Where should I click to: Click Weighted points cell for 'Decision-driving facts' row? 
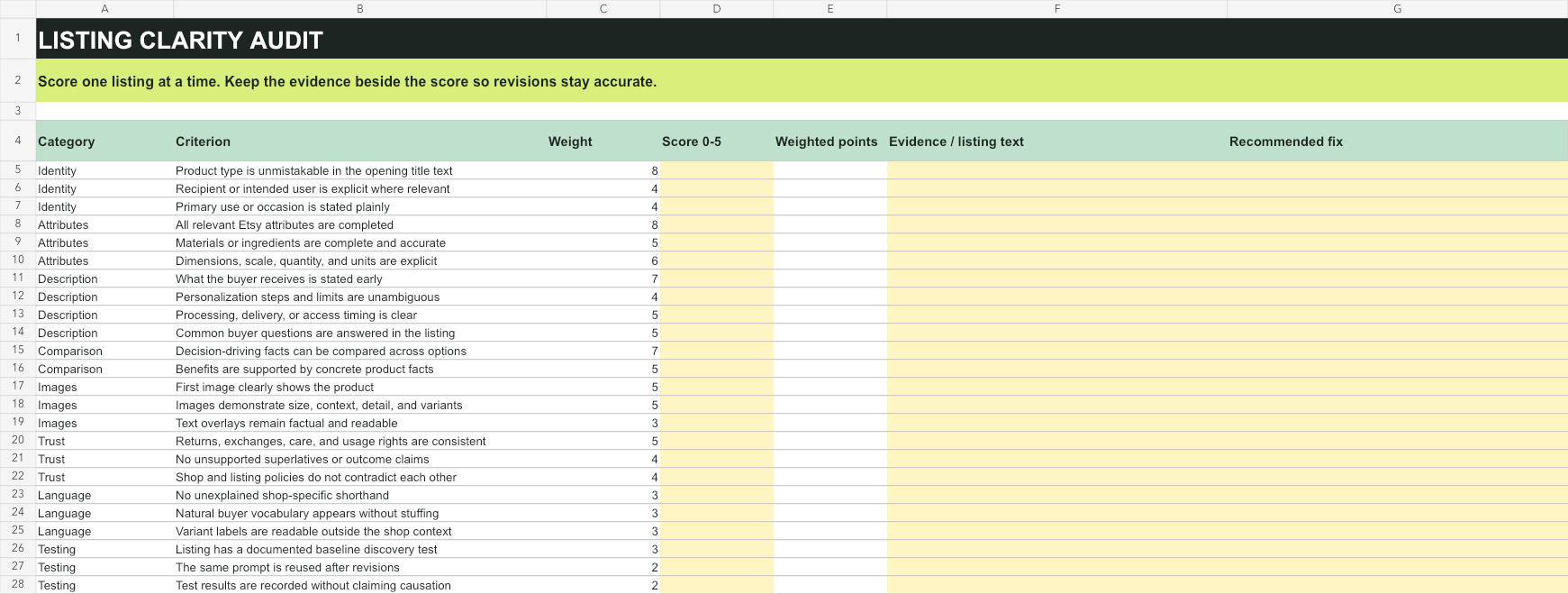click(830, 351)
